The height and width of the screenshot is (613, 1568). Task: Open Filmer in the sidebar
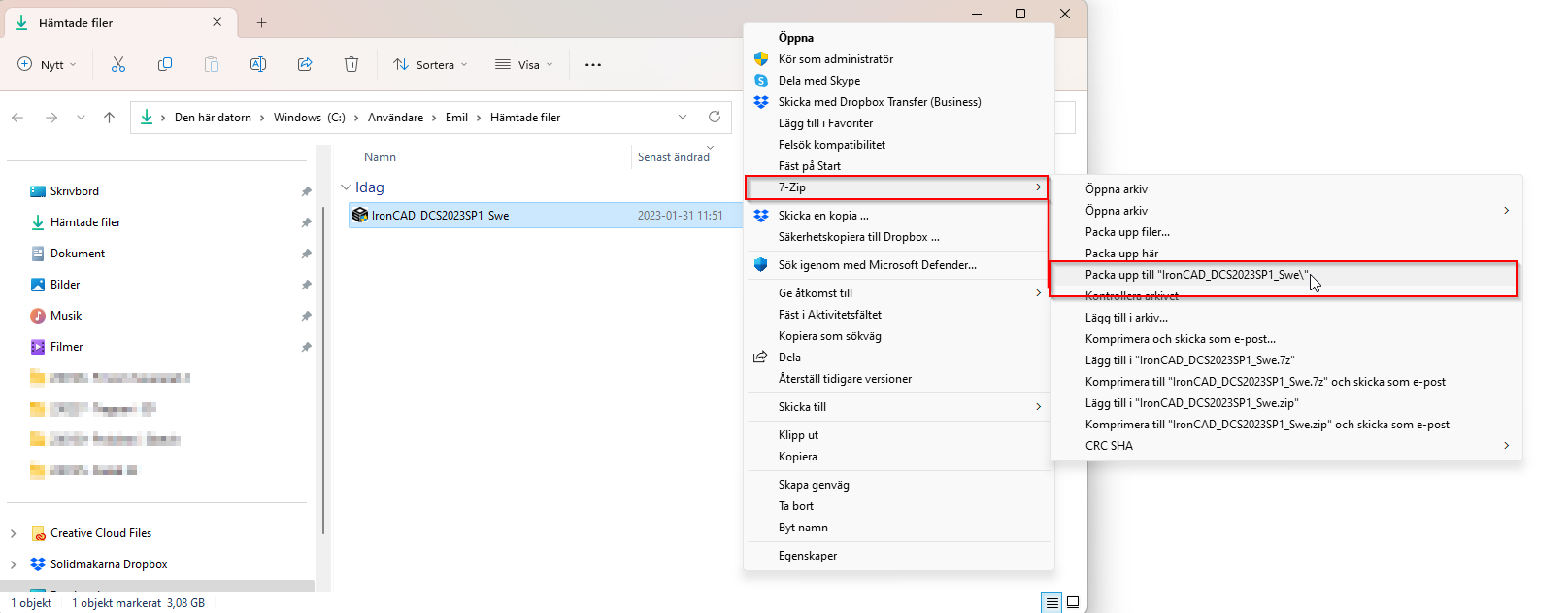coord(66,347)
